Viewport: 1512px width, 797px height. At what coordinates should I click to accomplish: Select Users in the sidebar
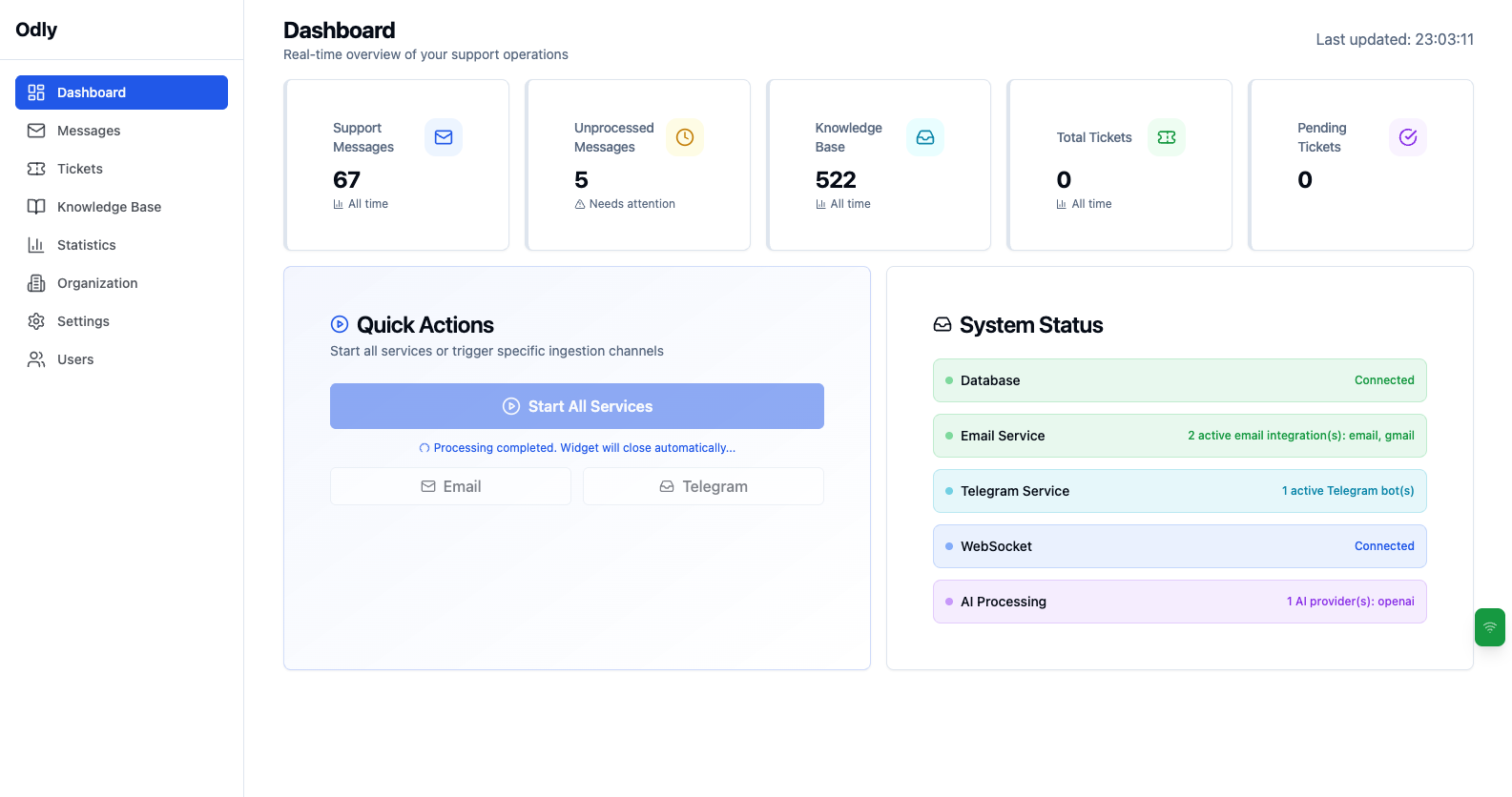pyautogui.click(x=121, y=359)
